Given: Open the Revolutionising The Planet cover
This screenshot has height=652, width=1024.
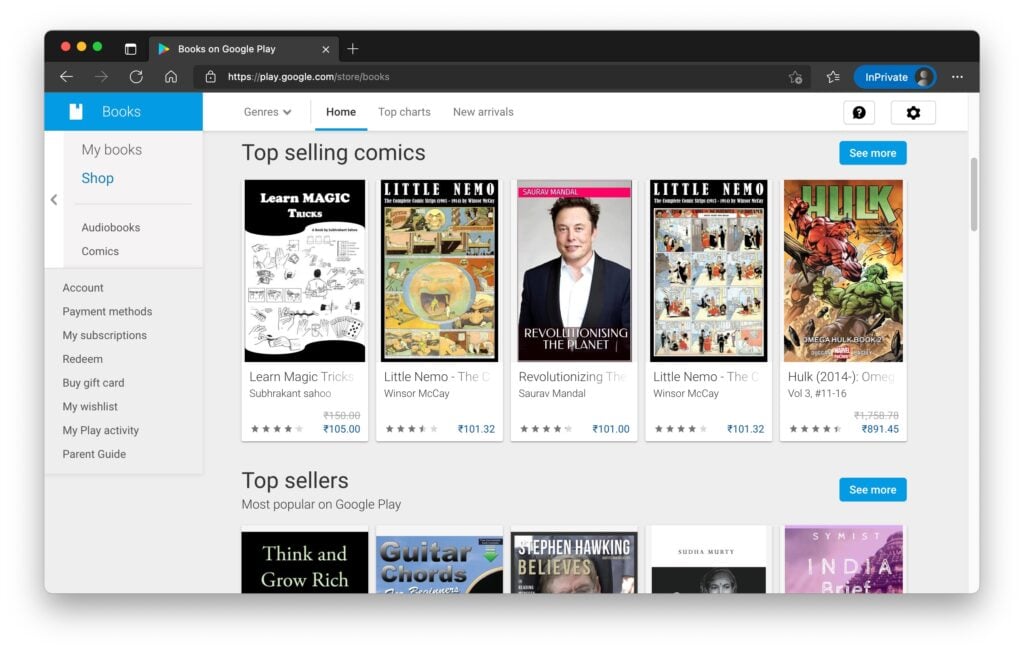Looking at the screenshot, I should (x=575, y=270).
